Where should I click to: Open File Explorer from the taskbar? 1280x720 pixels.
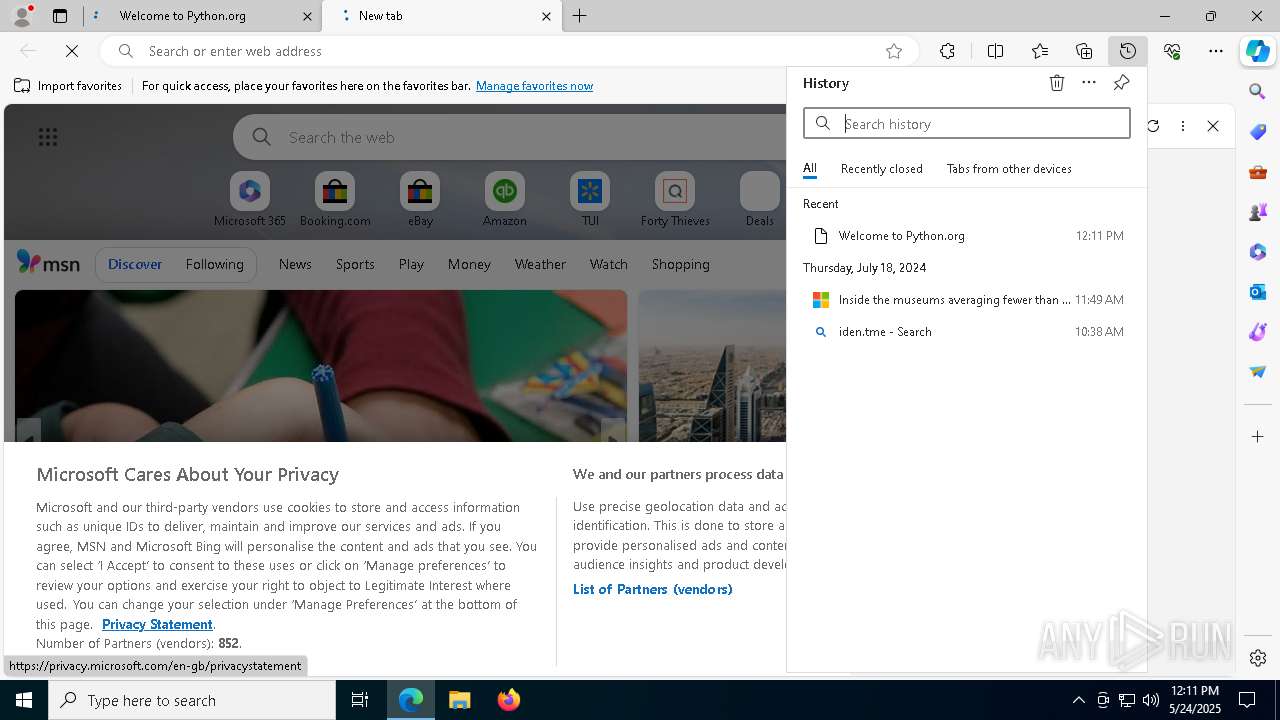pyautogui.click(x=460, y=700)
